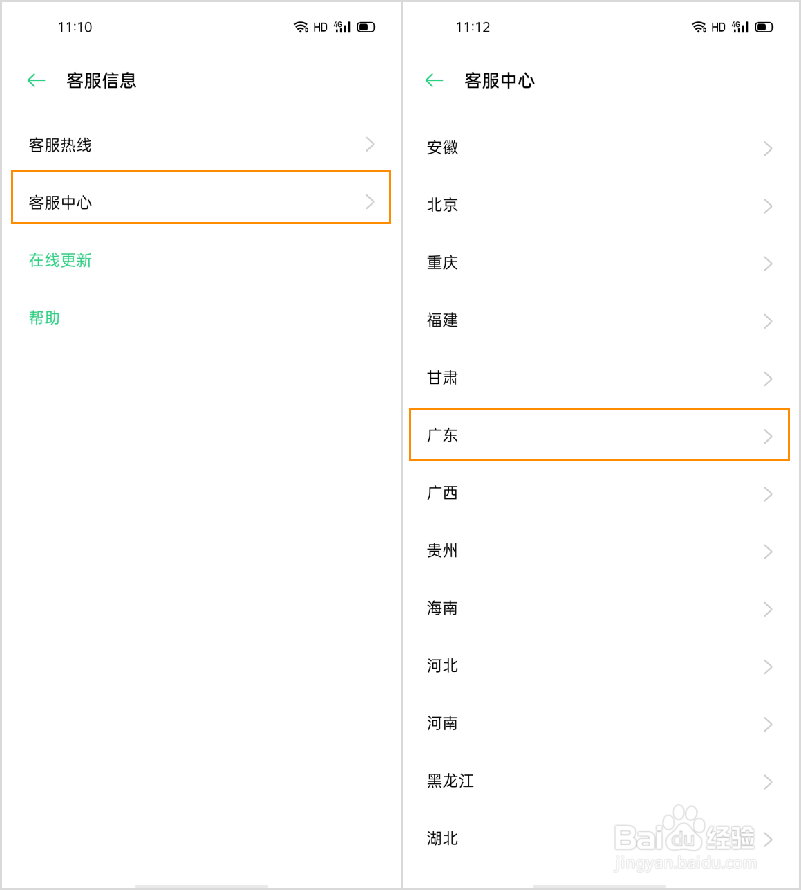This screenshot has width=801, height=890.
Task: Expand the 广东 province entry
Action: [x=599, y=434]
